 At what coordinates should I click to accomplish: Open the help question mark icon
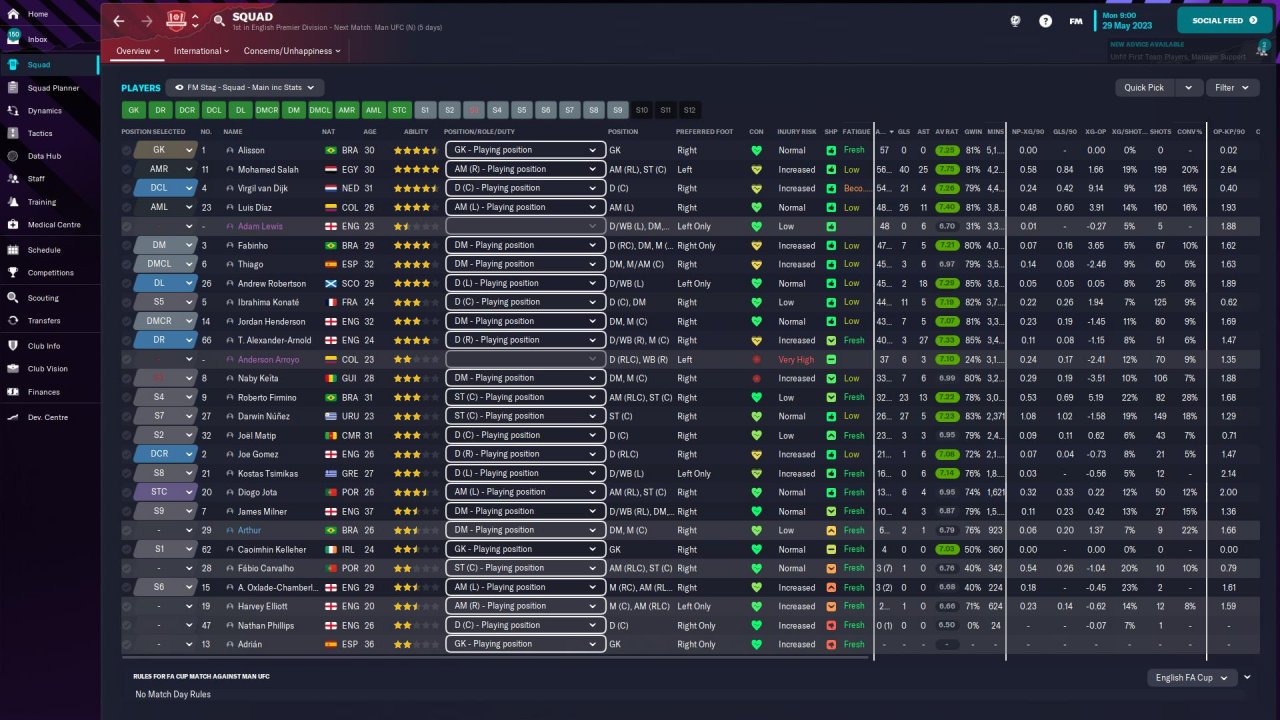(1045, 21)
